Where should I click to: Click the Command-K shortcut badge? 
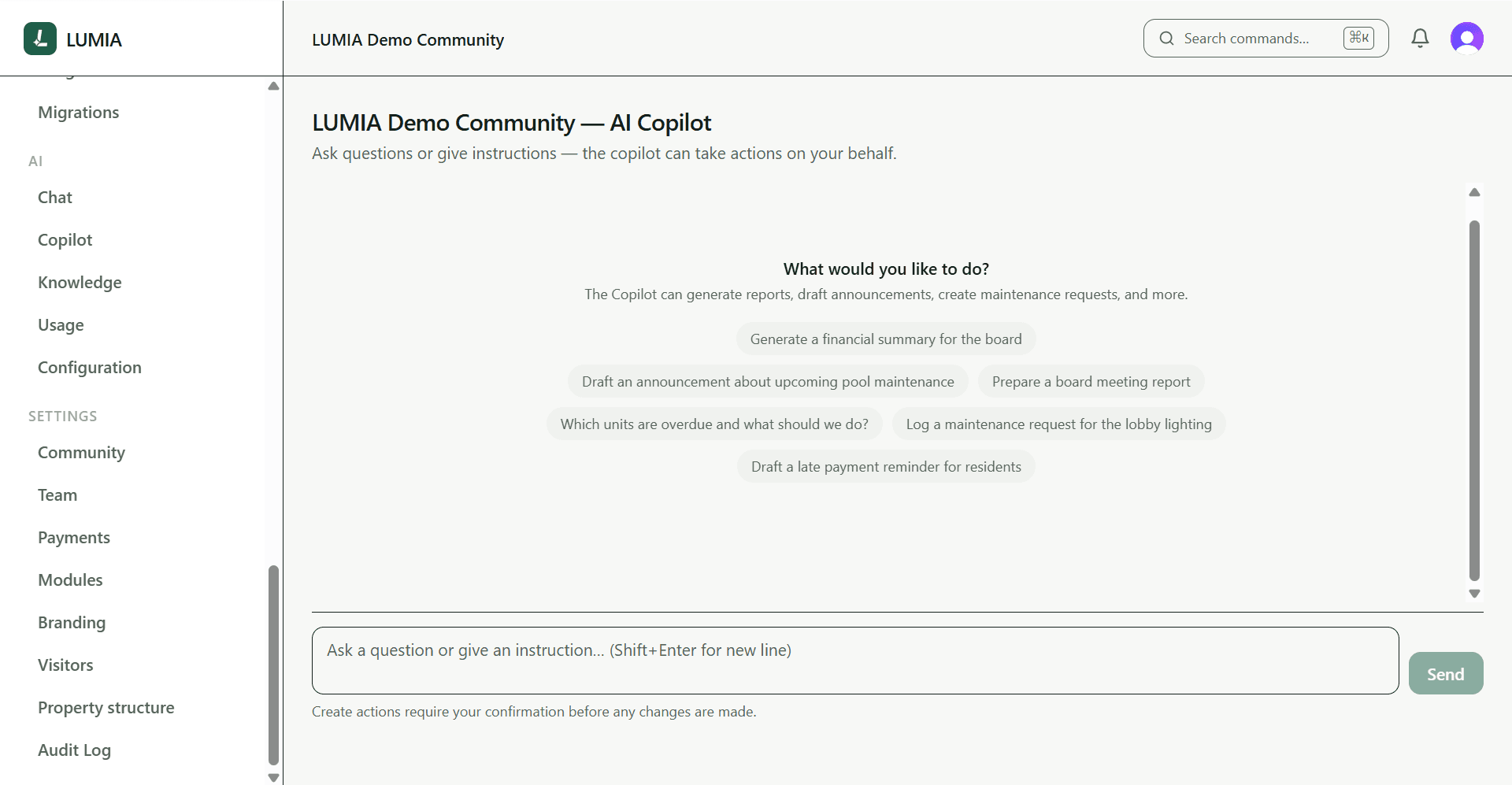point(1359,38)
